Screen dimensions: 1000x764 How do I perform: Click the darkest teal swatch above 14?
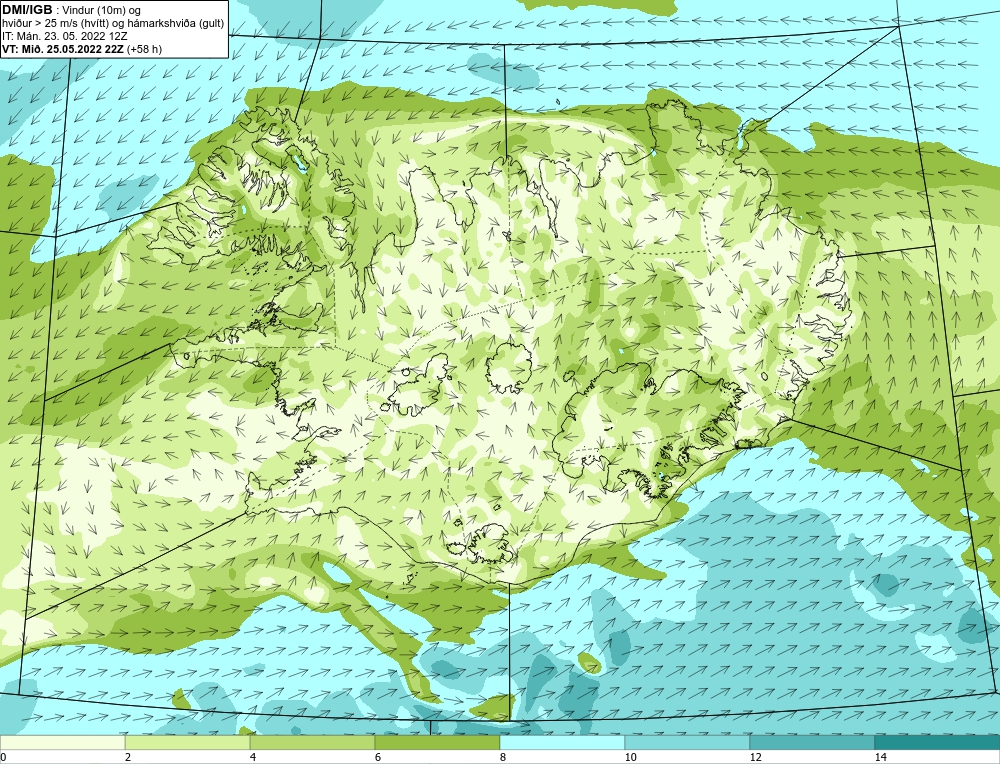click(938, 742)
